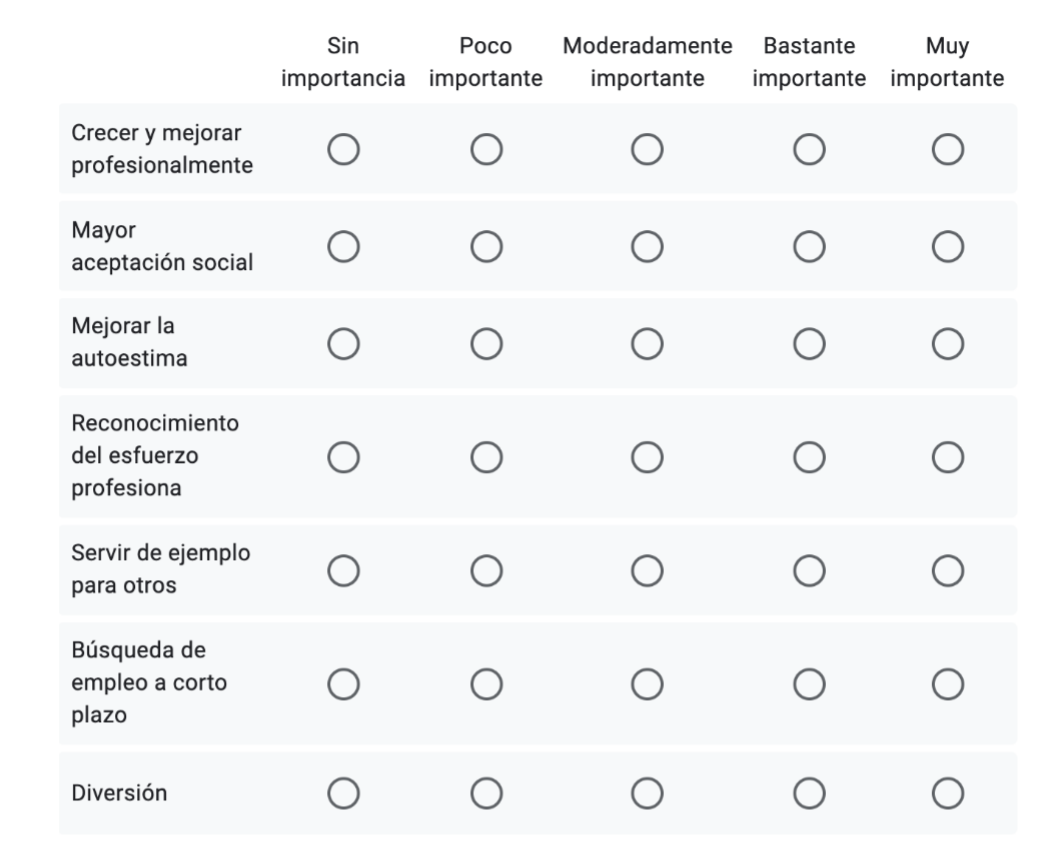Viewport: 1058px width, 862px height.
Task: Mark Crecer y mejorar profesionalmente as 'Sin importancia'
Action: [x=344, y=150]
